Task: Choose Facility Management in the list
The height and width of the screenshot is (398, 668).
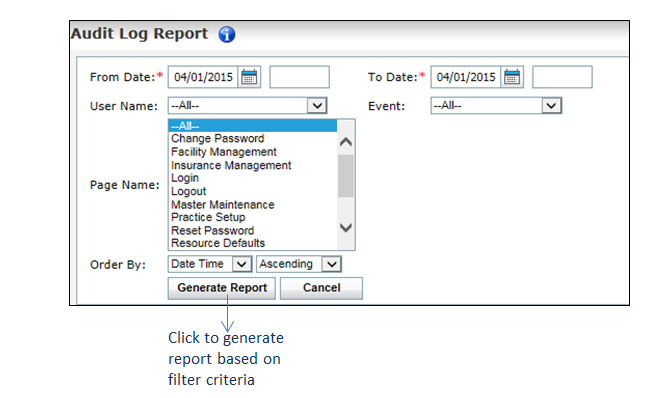Action: (224, 152)
